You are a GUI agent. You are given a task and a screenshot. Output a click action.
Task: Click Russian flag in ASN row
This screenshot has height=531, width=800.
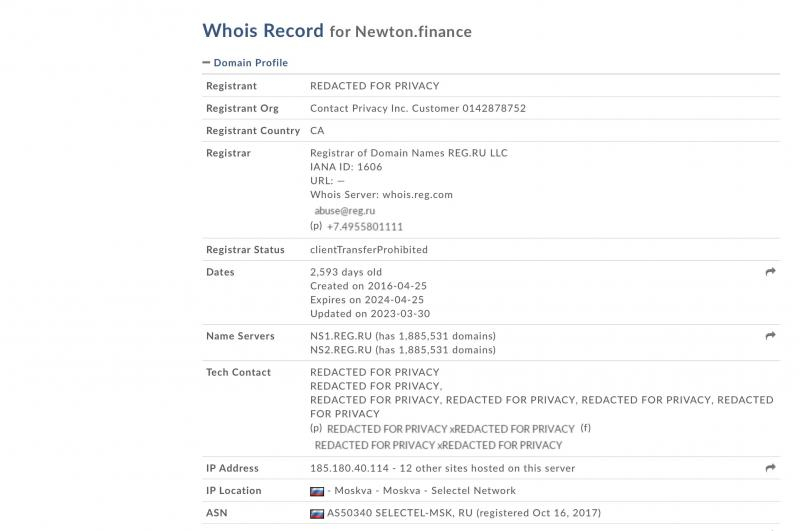tap(317, 514)
